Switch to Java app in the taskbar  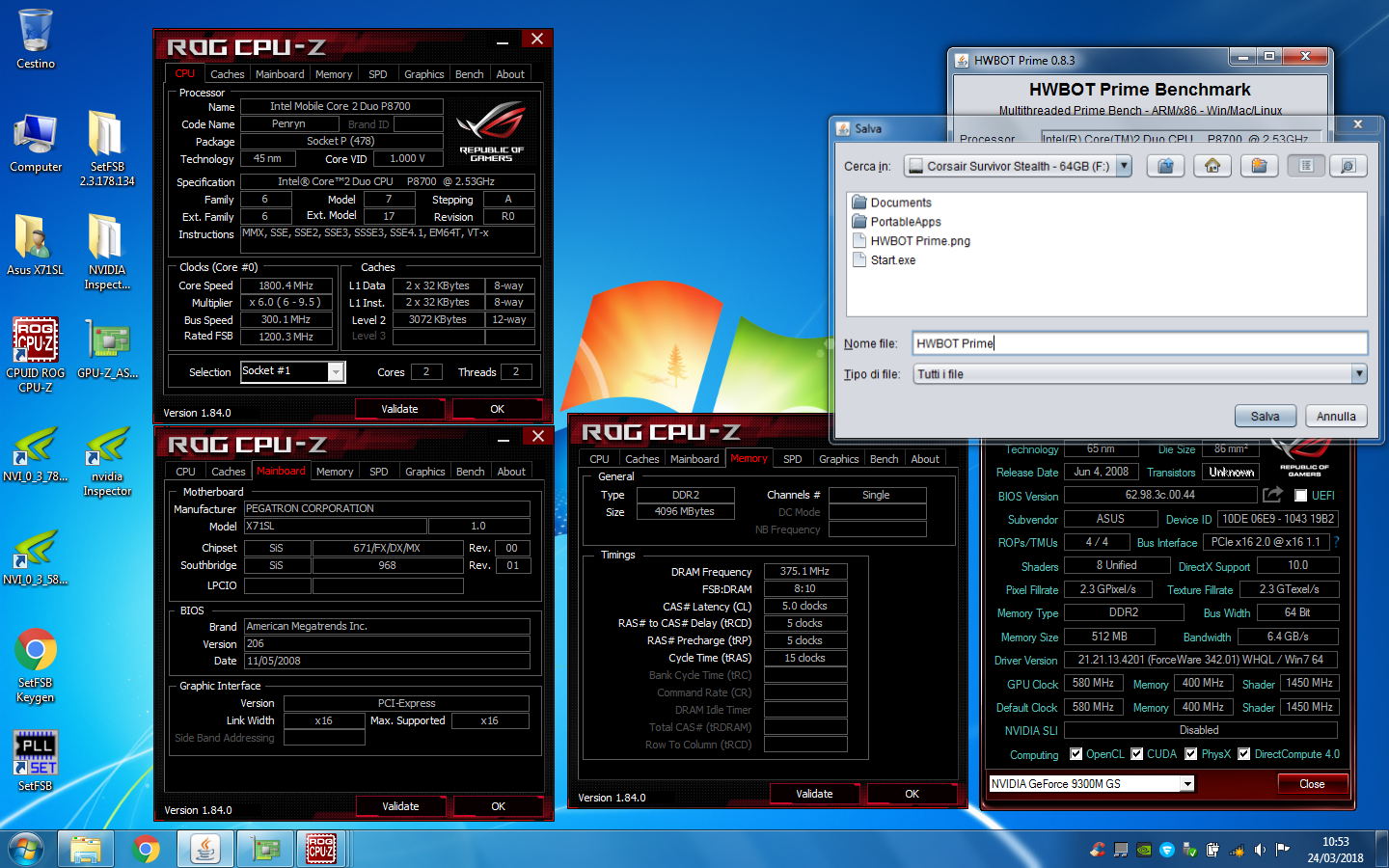(204, 849)
